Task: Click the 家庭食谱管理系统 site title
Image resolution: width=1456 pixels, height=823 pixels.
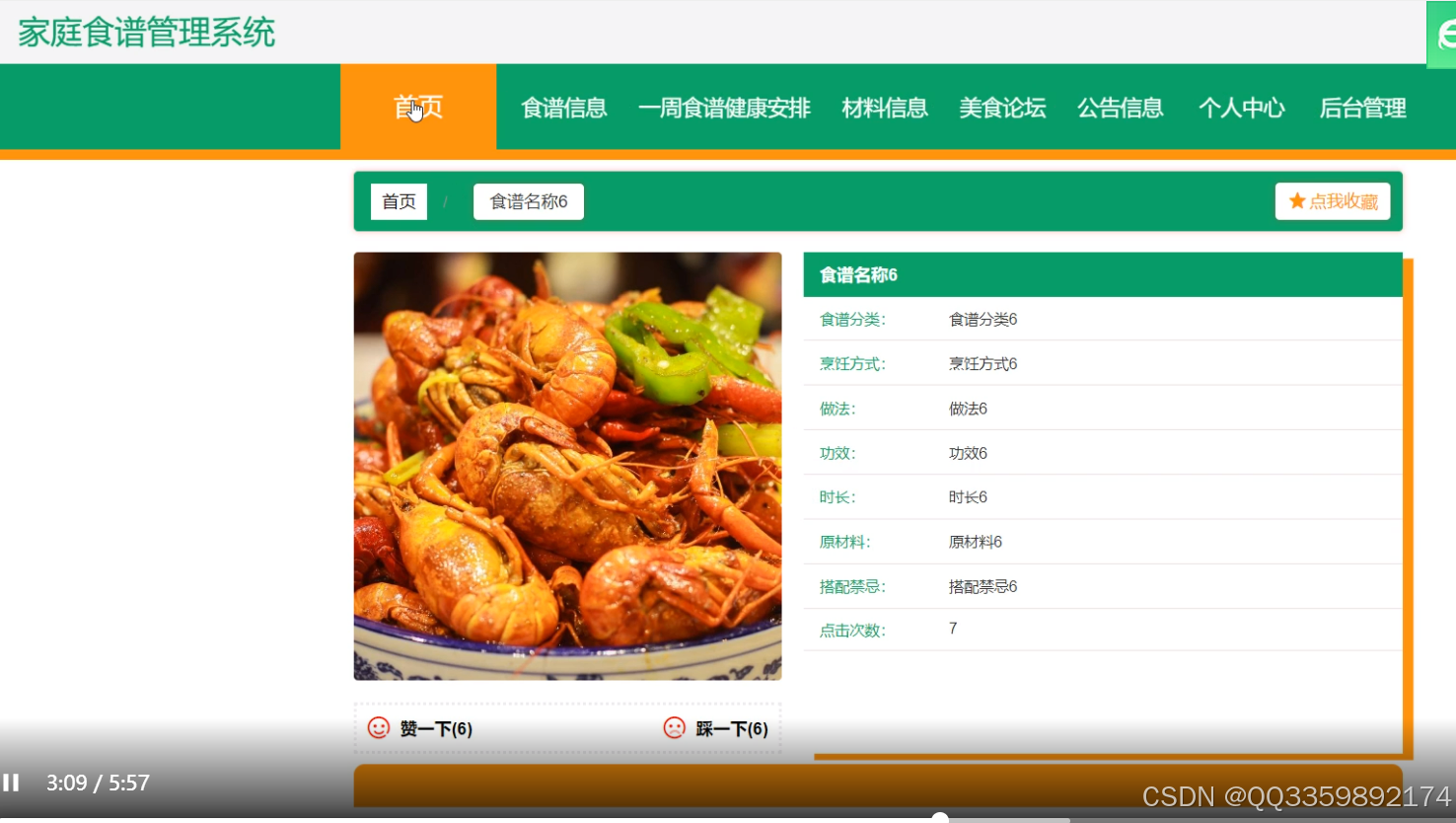Action: (146, 33)
